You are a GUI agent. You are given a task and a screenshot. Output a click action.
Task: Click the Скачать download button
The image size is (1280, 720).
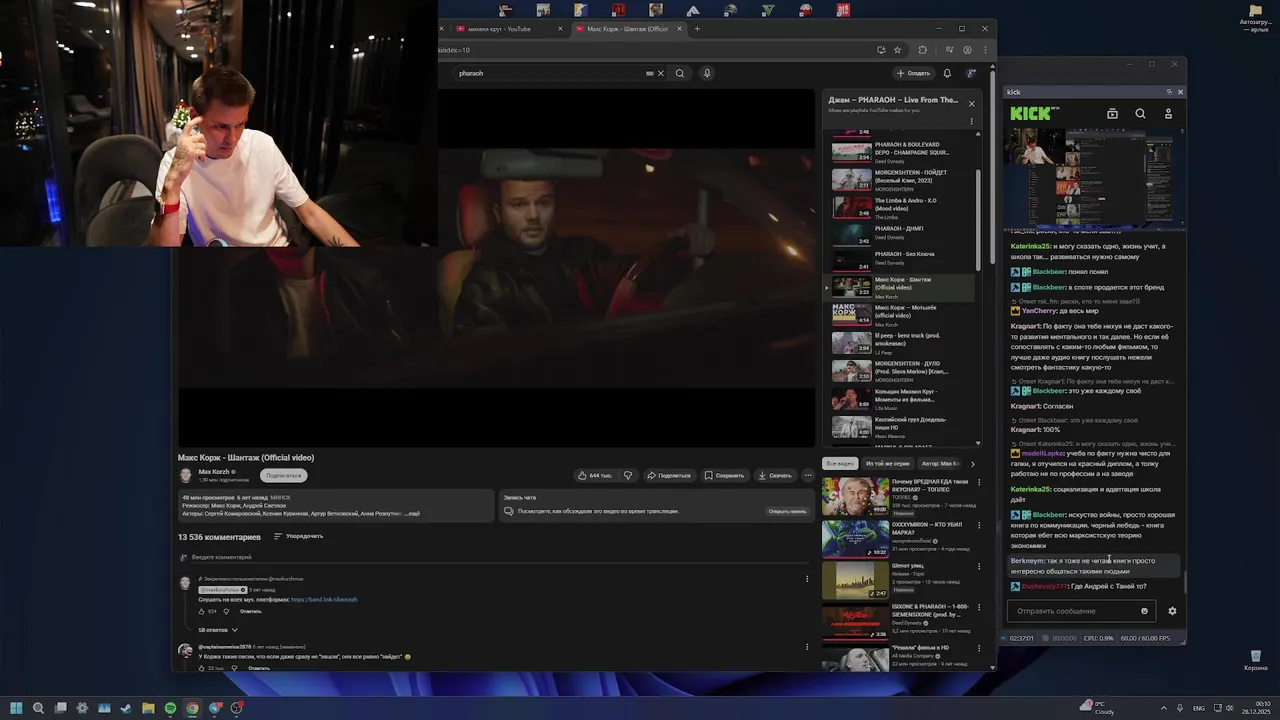[775, 475]
